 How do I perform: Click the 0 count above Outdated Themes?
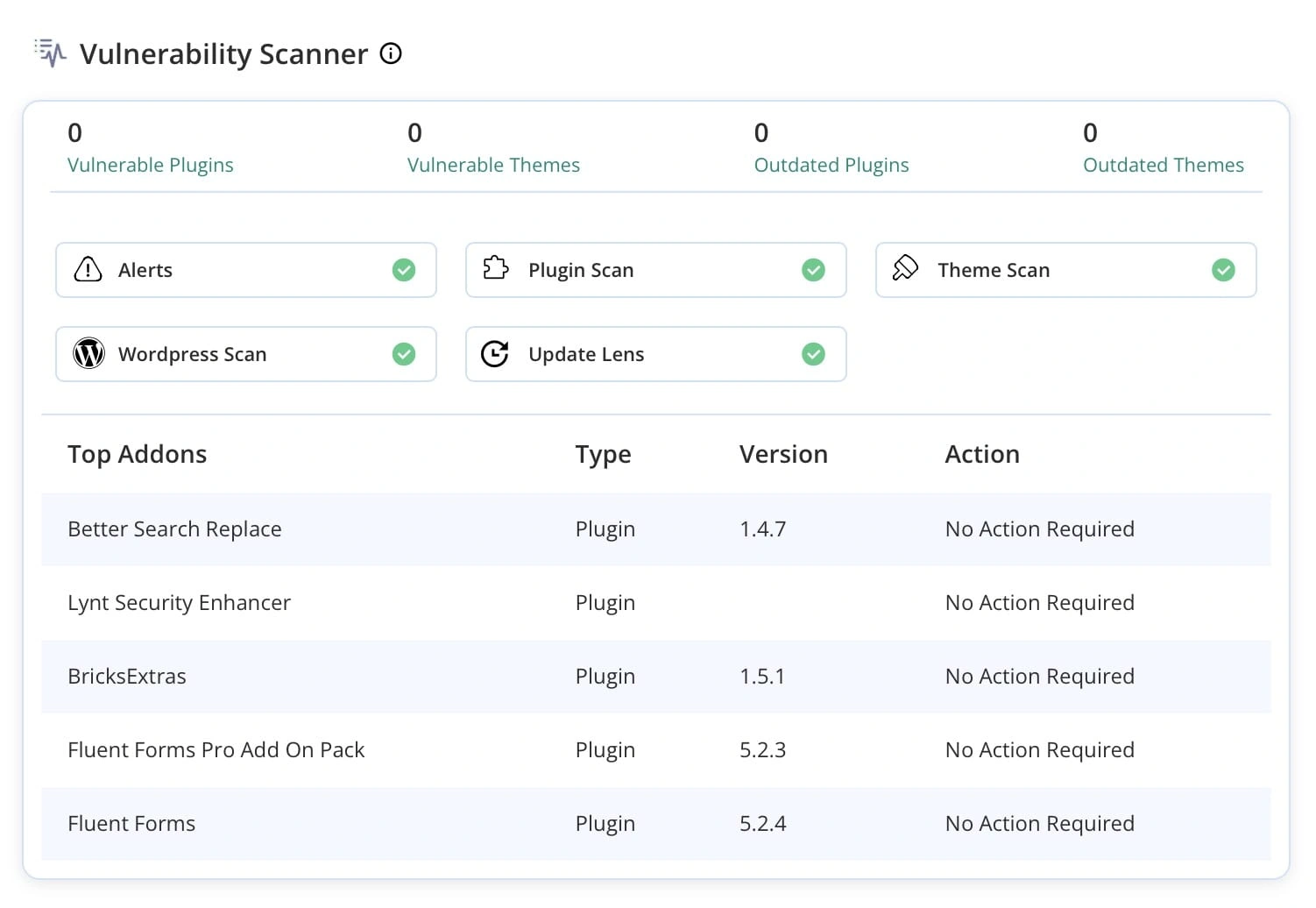coord(1090,133)
